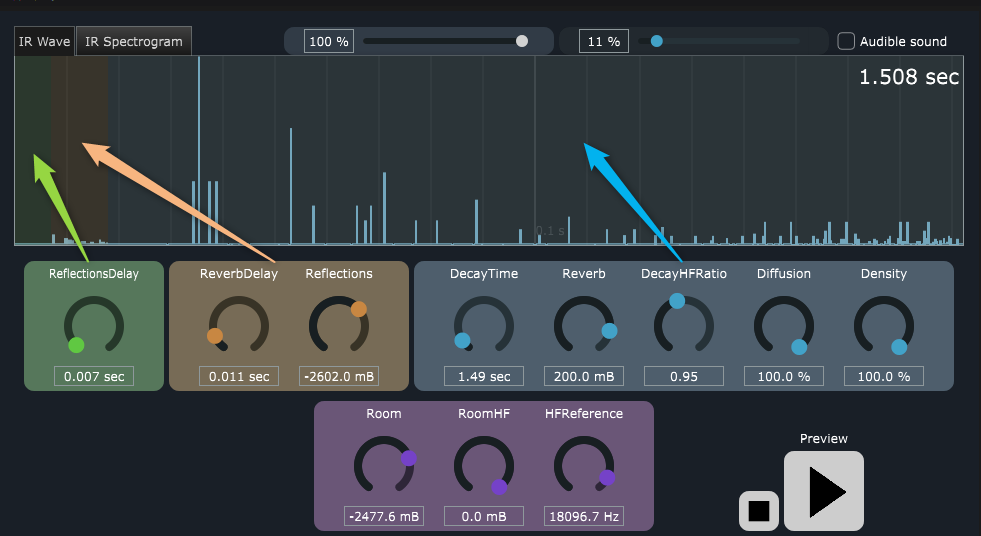
Task: Click the DecayHFRatio knob
Action: point(683,327)
